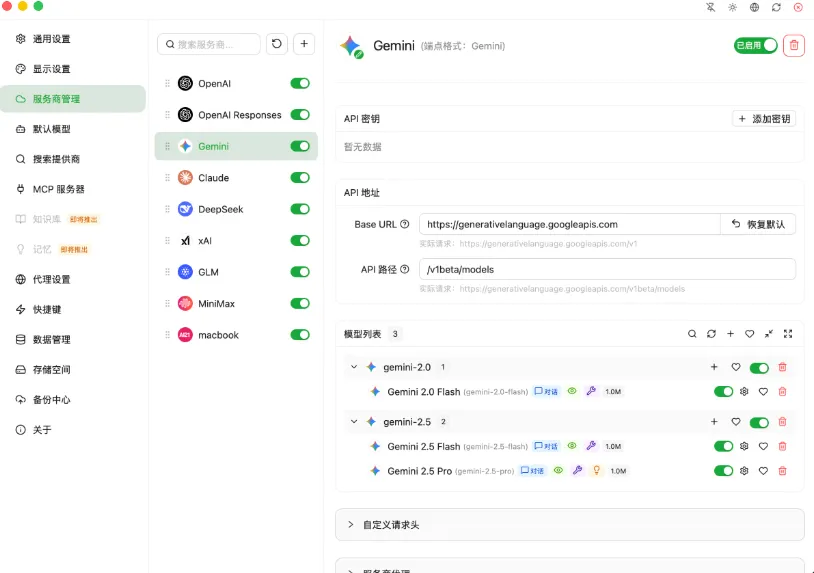Click the reasoning lightbulb on Gemini 2.5 Pro
The image size is (814, 573).
pos(596,470)
